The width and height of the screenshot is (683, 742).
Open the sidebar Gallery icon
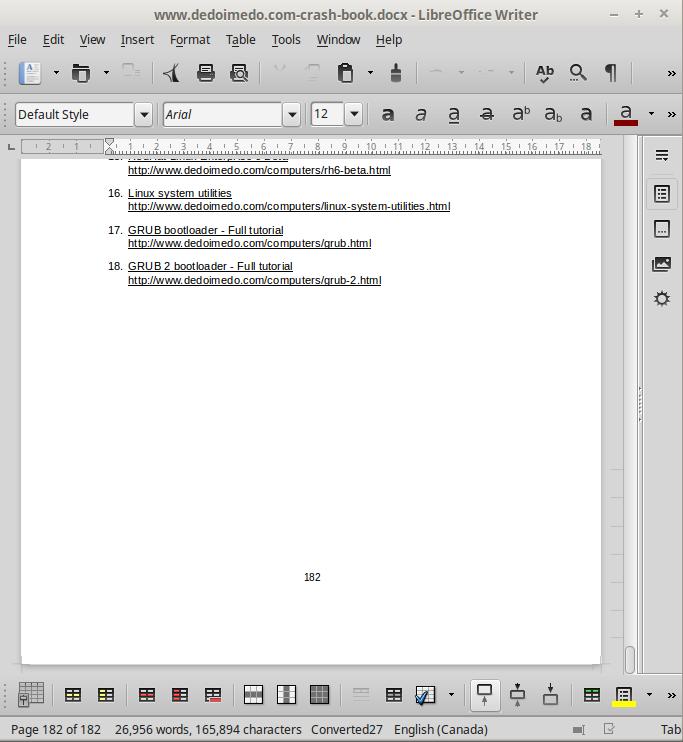tap(662, 264)
